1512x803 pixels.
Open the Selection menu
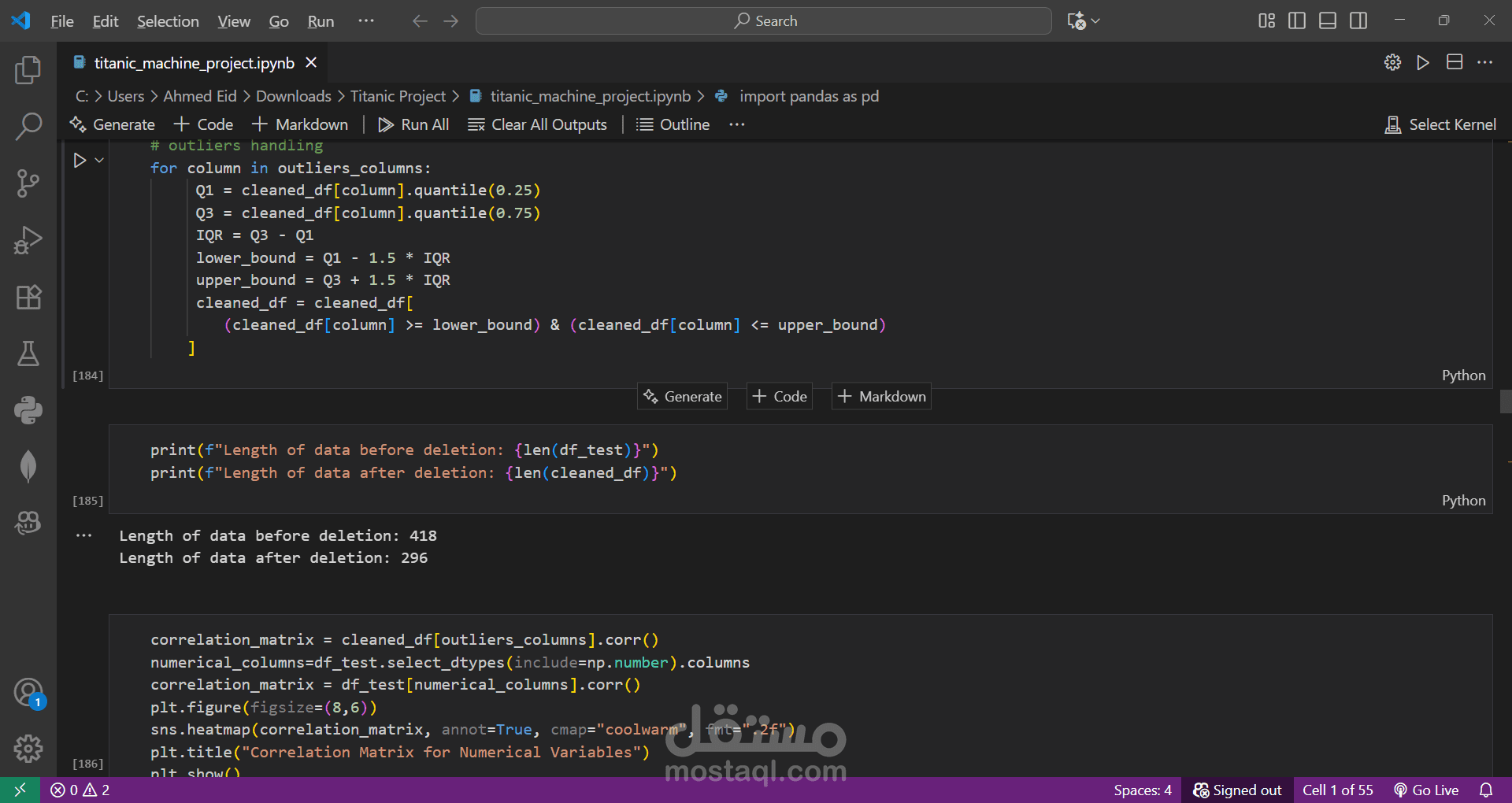click(x=168, y=21)
